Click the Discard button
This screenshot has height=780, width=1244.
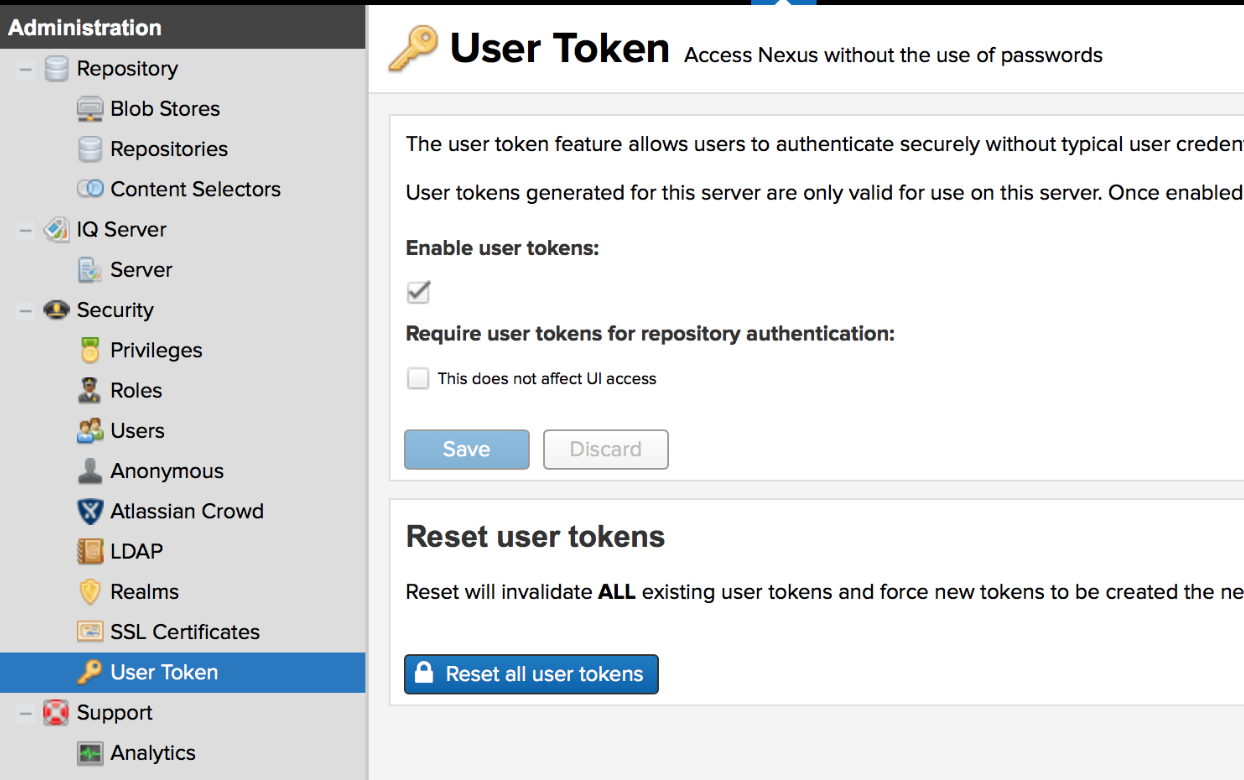[x=605, y=449]
